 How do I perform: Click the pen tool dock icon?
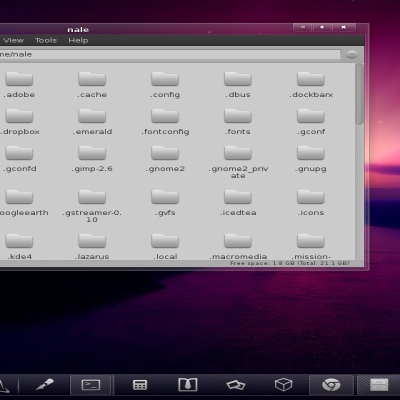click(45, 385)
